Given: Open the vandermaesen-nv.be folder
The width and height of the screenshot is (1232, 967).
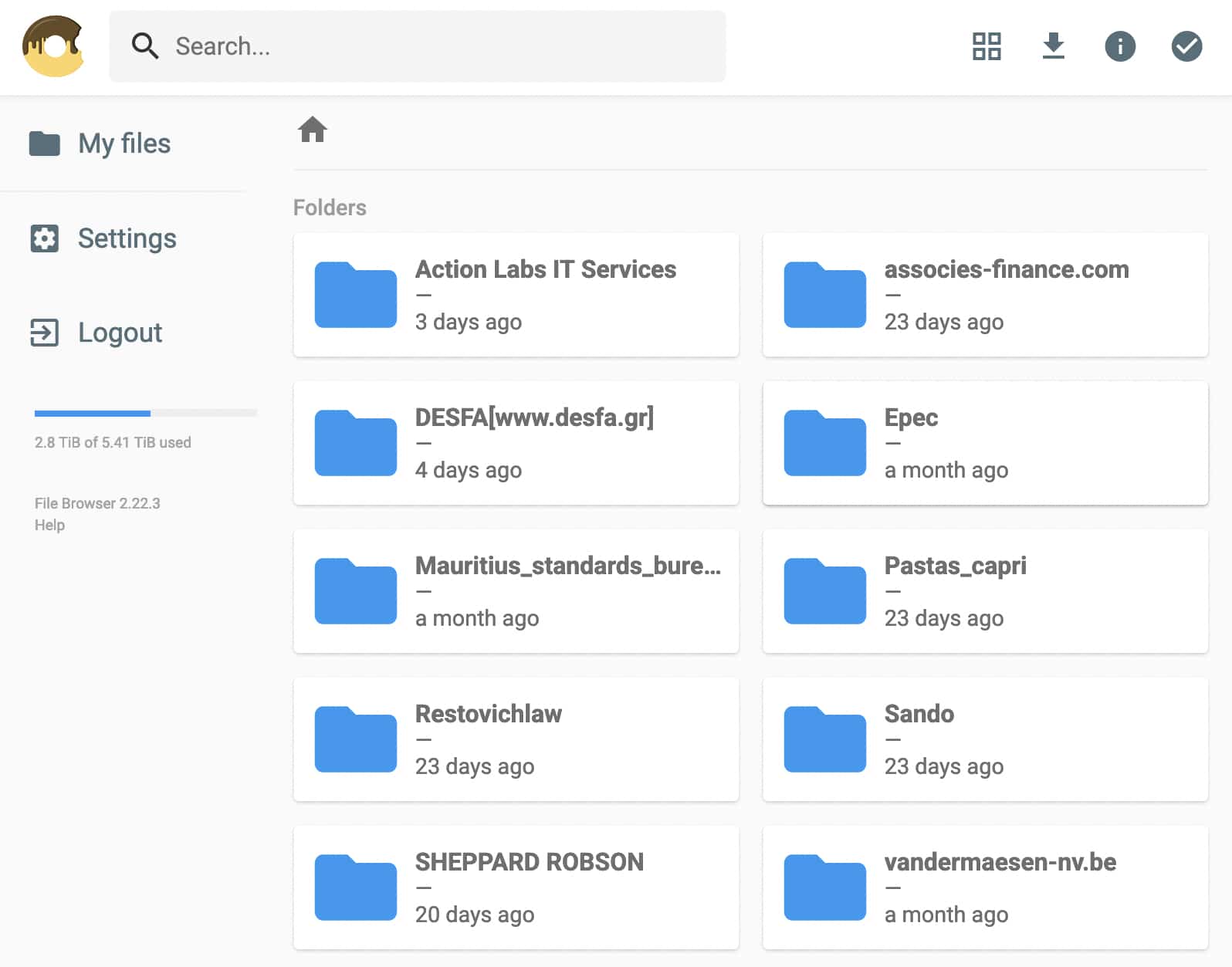Looking at the screenshot, I should 985,888.
